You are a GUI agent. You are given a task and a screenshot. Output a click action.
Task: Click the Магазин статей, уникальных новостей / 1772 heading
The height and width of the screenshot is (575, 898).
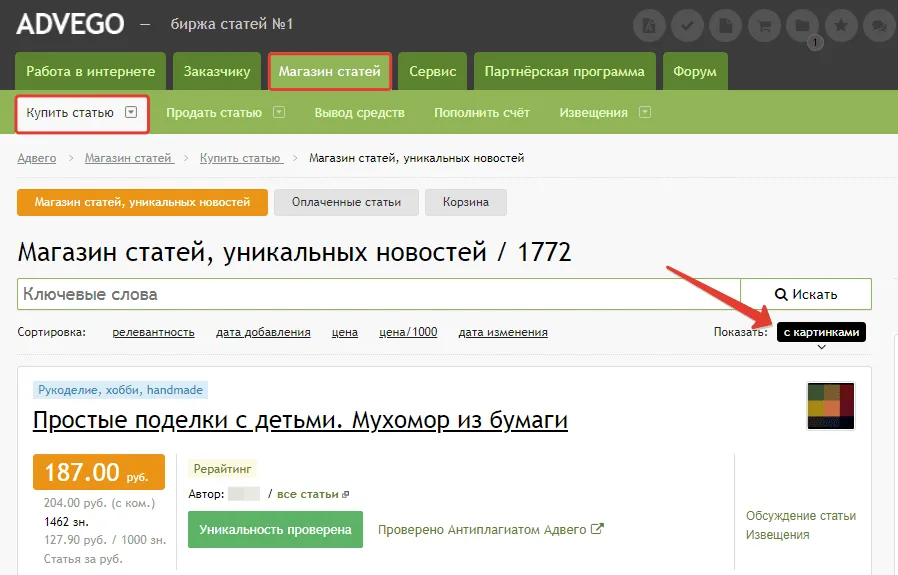click(x=294, y=252)
